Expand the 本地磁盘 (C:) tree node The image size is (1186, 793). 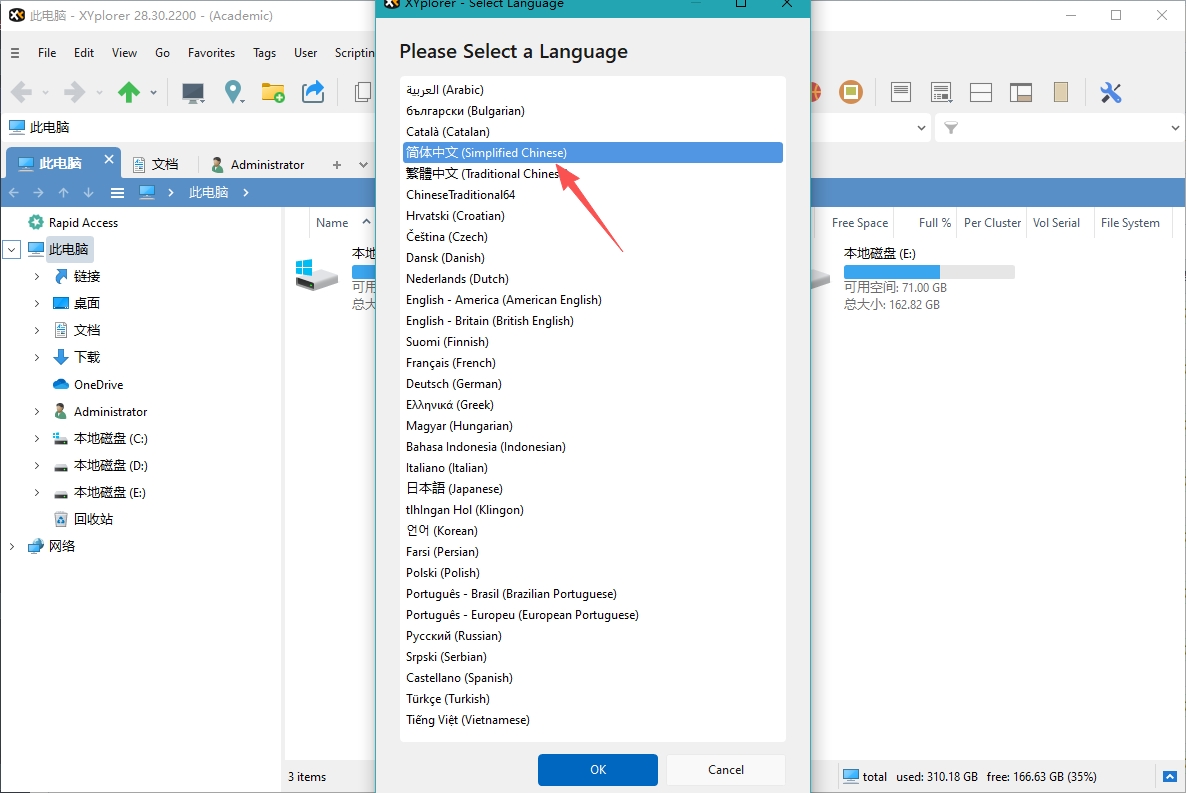[36, 438]
